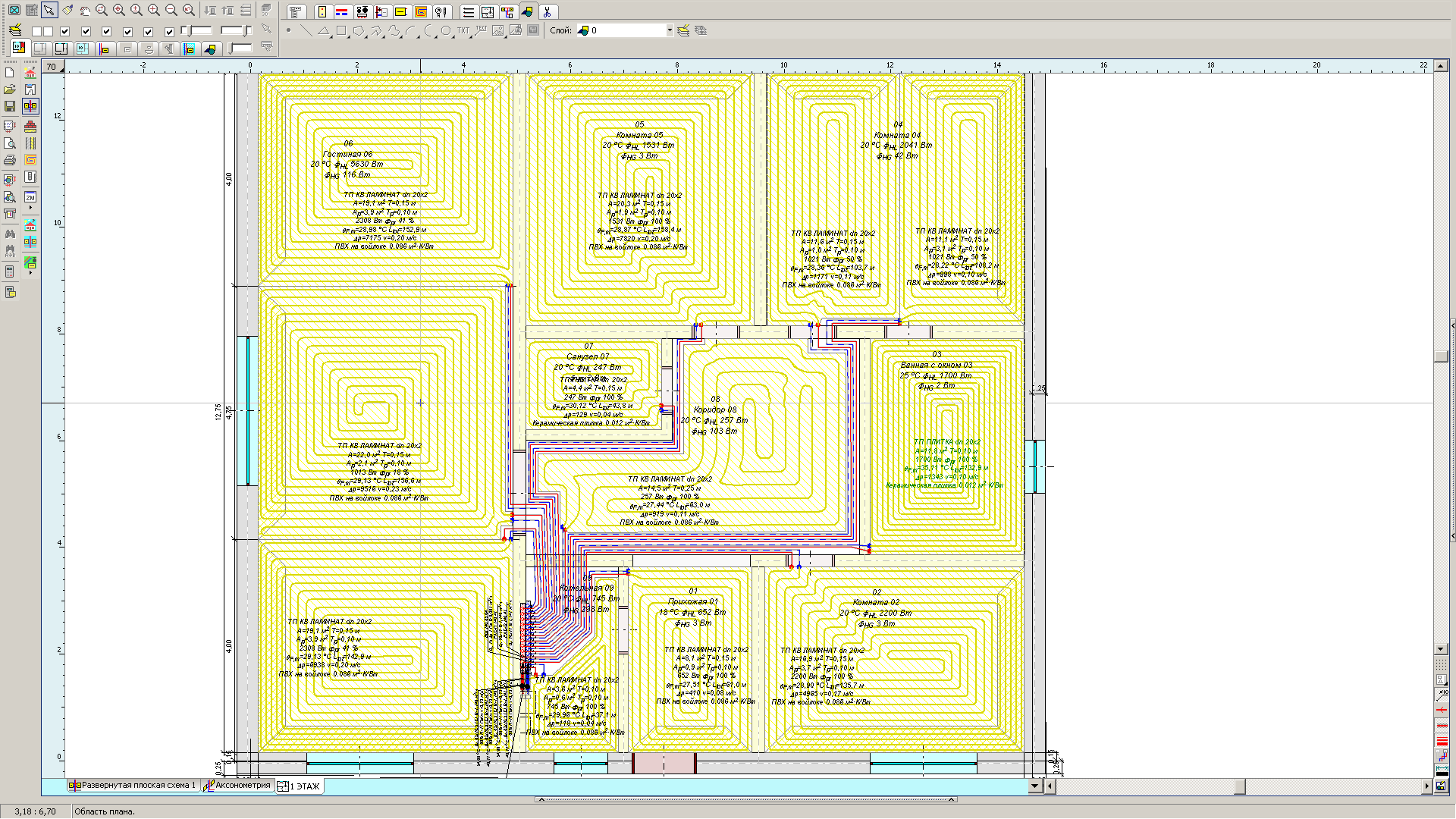Select the hand pan tool
1456x819 pixels.
(x=84, y=11)
